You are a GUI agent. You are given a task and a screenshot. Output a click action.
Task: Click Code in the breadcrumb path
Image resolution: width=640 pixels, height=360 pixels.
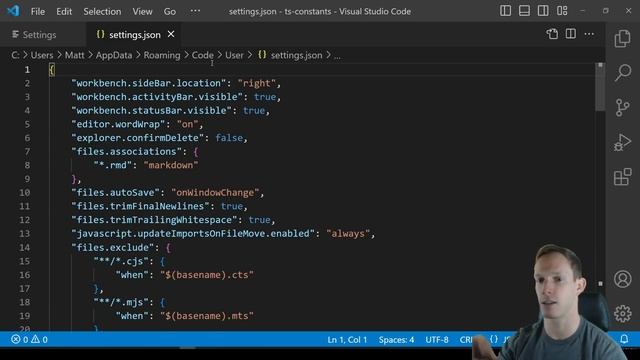click(202, 55)
